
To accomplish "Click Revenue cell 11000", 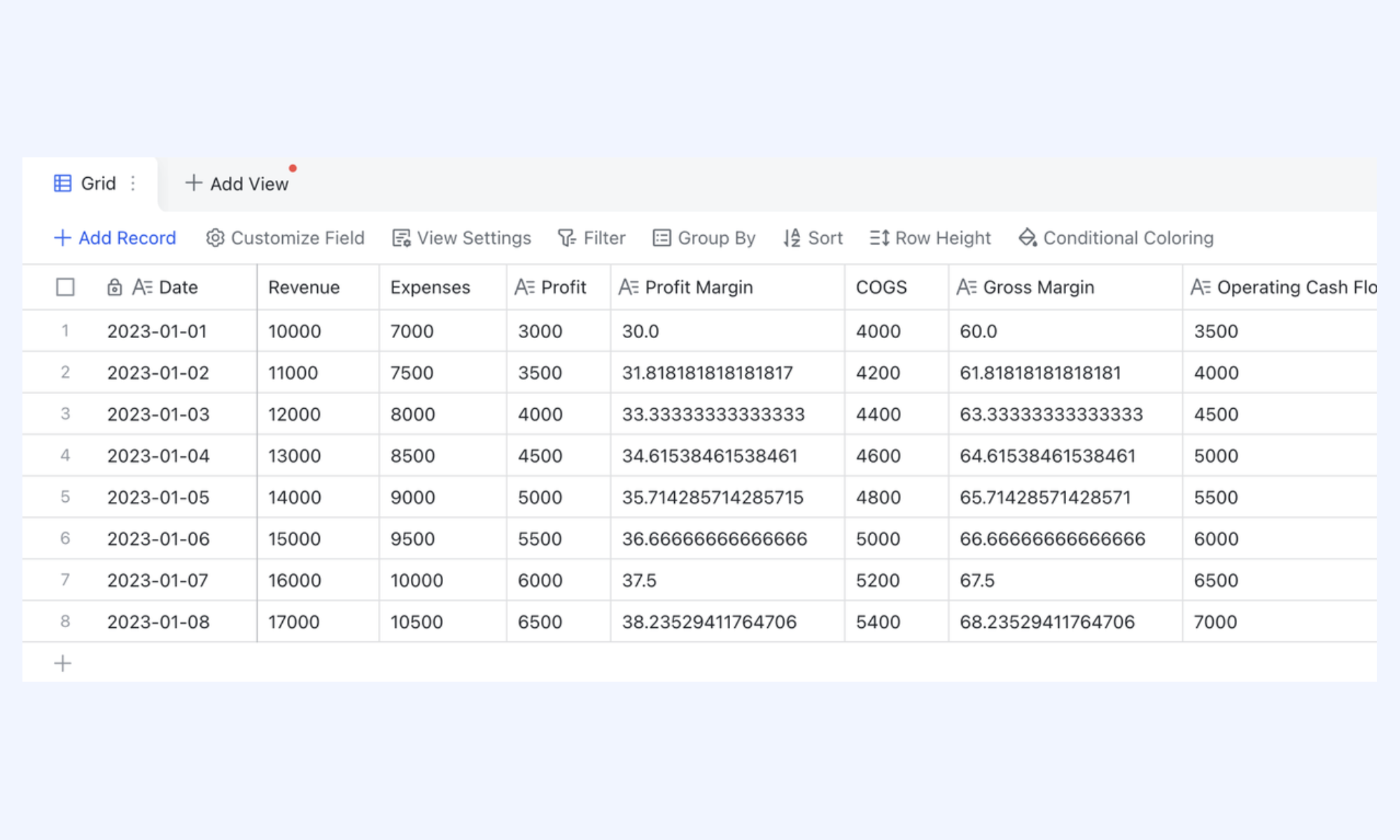I will 318,372.
